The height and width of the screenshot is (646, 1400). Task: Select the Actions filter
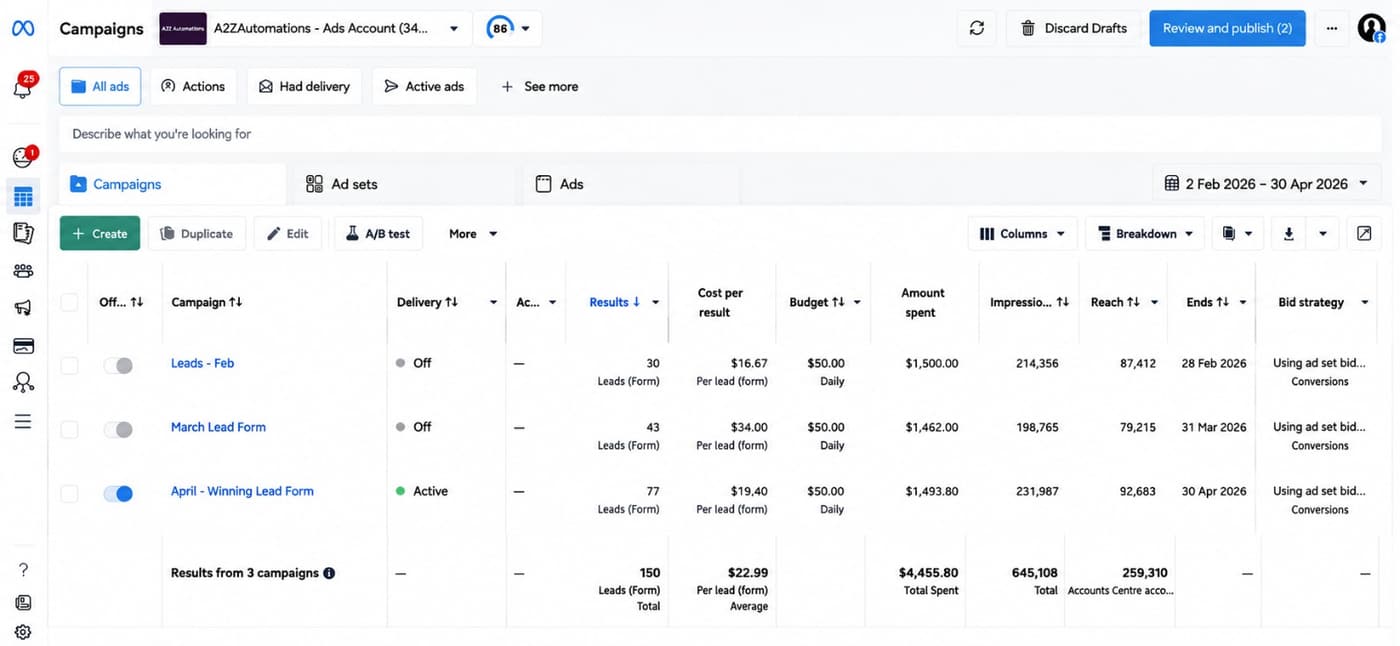click(193, 87)
